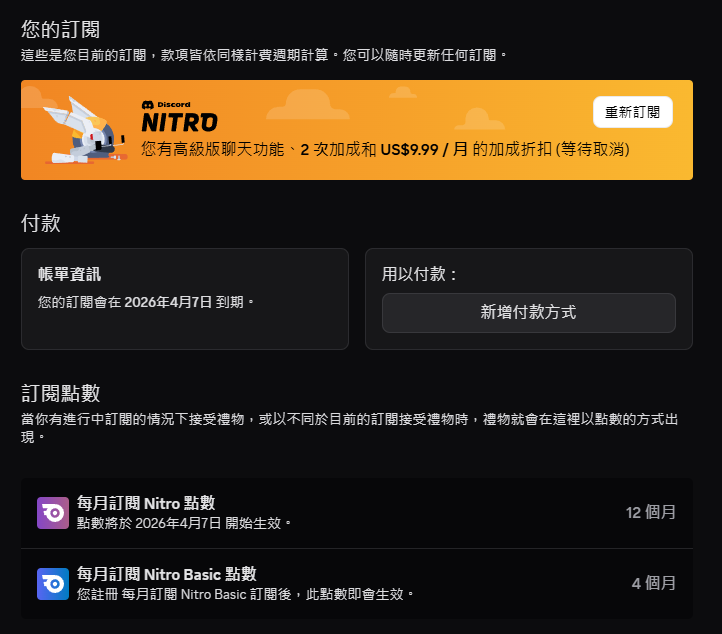Click the 訂閱點數 section heading

pyautogui.click(x=60, y=393)
